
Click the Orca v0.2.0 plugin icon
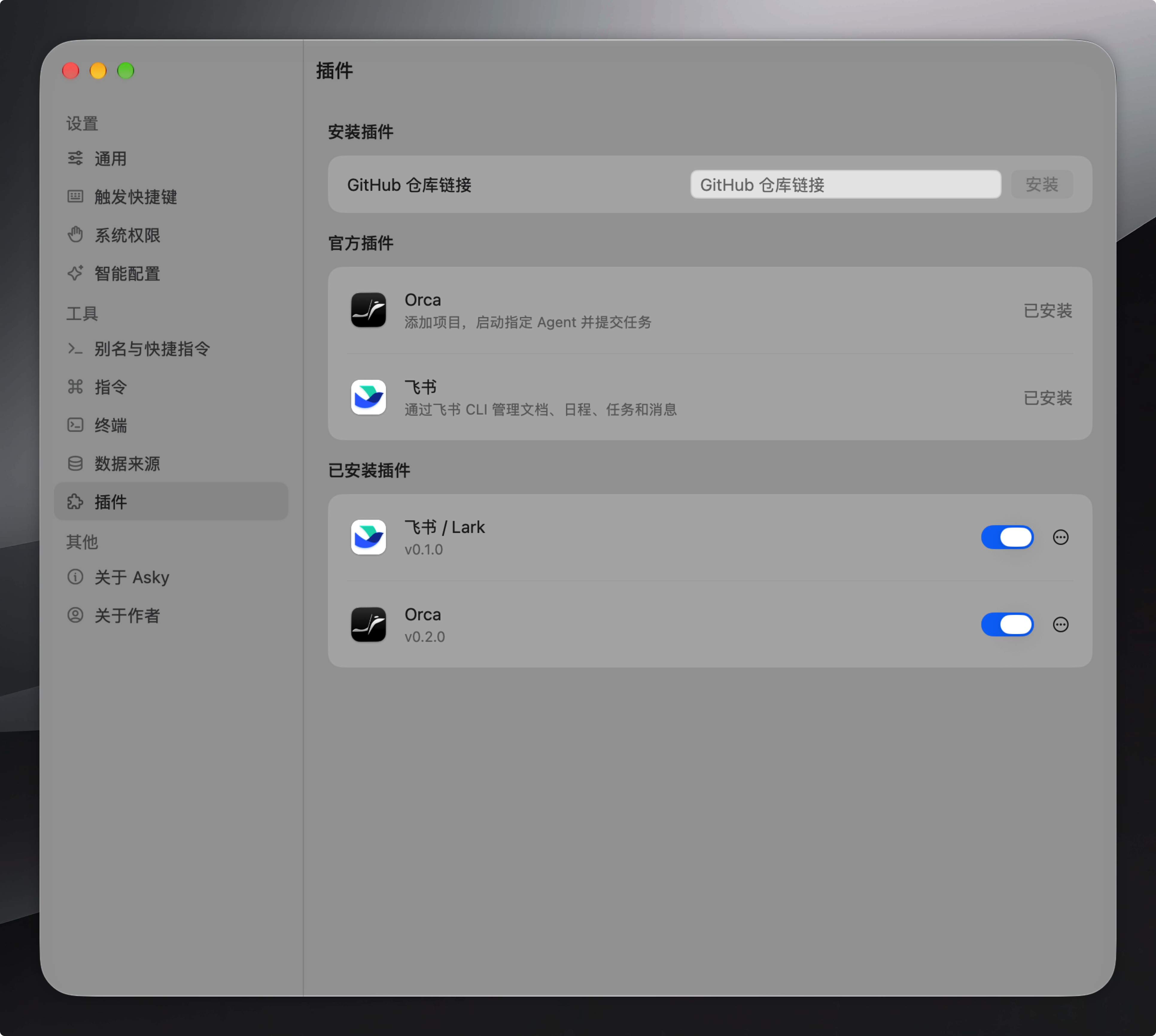tap(369, 624)
